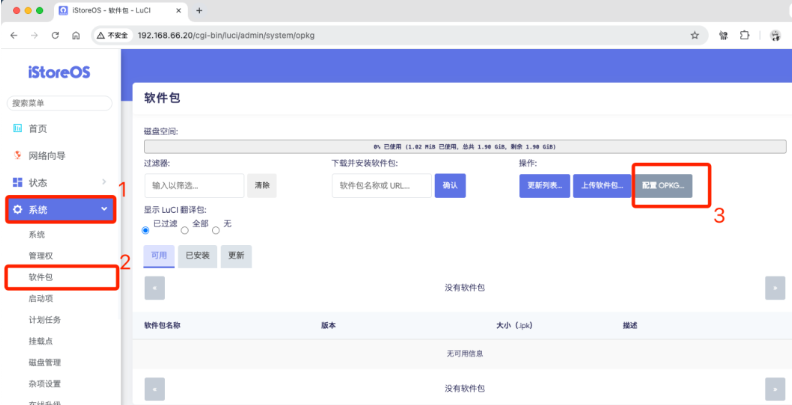Image resolution: width=792 pixels, height=405 pixels.
Task: Select the 全部 translation radio button
Action: pos(185,230)
